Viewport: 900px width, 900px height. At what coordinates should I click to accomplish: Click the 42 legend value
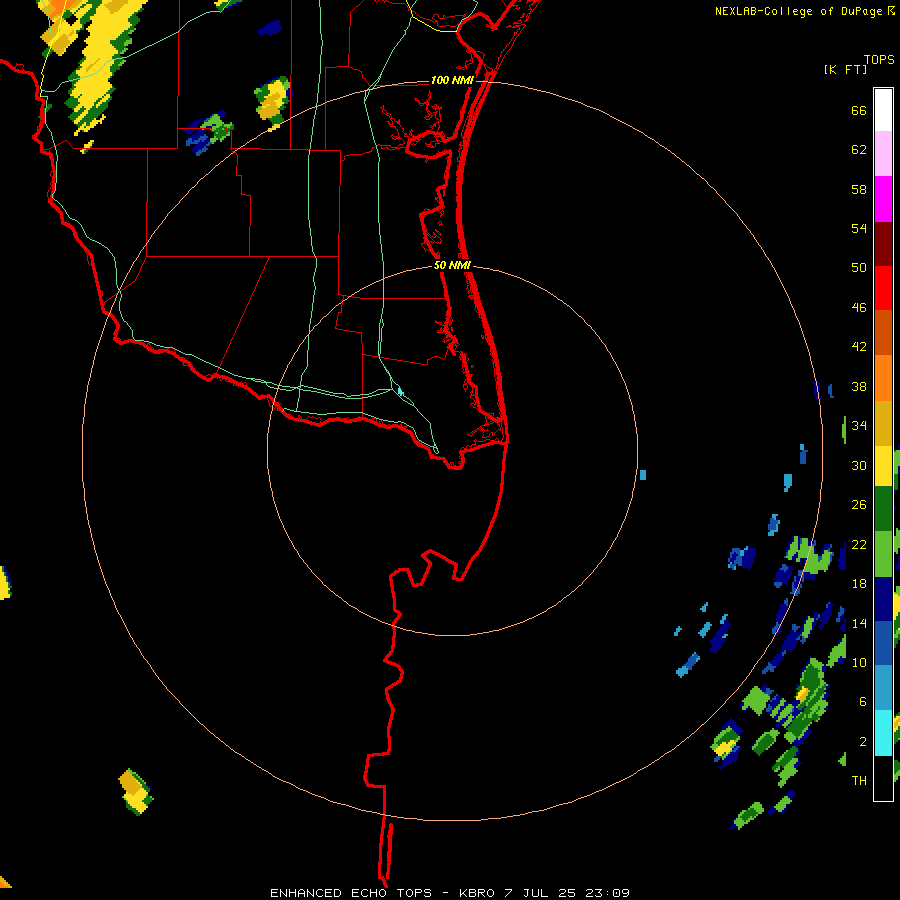coord(859,347)
